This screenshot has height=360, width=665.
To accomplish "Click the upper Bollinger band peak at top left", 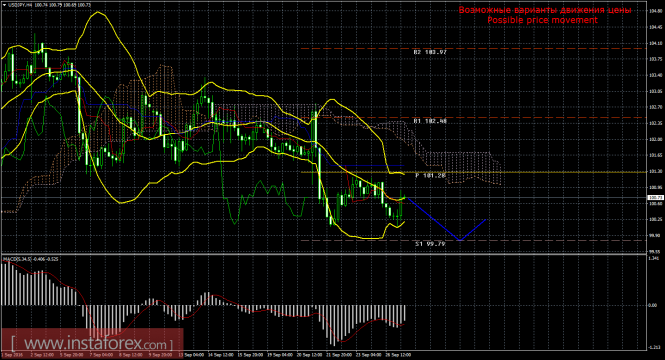I will coord(98,12).
